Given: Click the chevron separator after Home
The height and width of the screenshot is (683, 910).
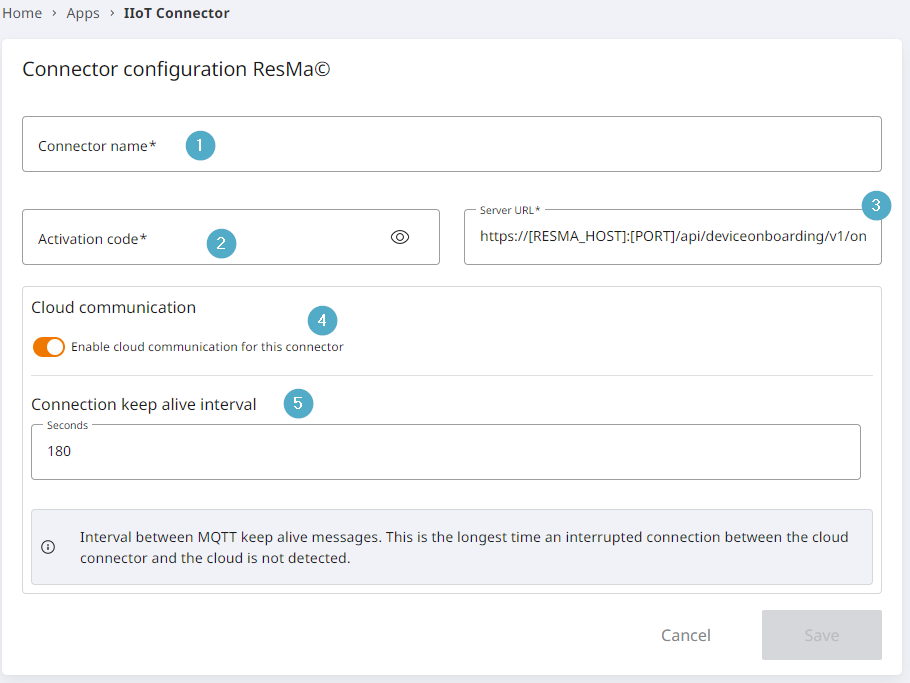Looking at the screenshot, I should point(54,14).
